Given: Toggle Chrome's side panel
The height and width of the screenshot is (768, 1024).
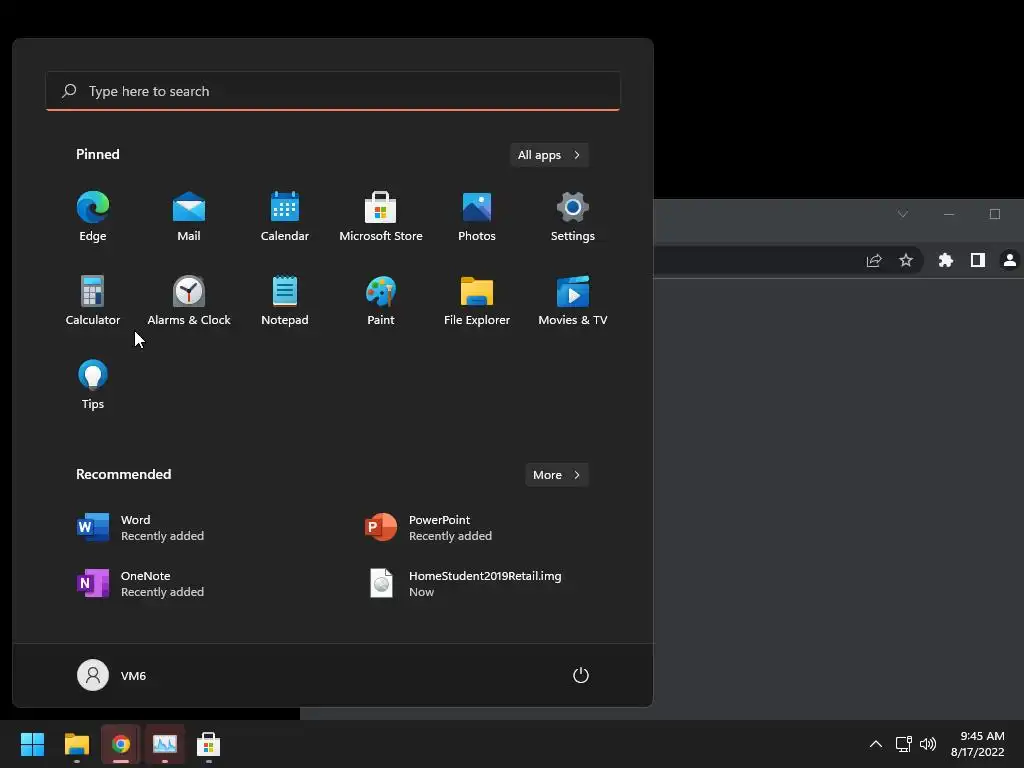Looking at the screenshot, I should 978,261.
